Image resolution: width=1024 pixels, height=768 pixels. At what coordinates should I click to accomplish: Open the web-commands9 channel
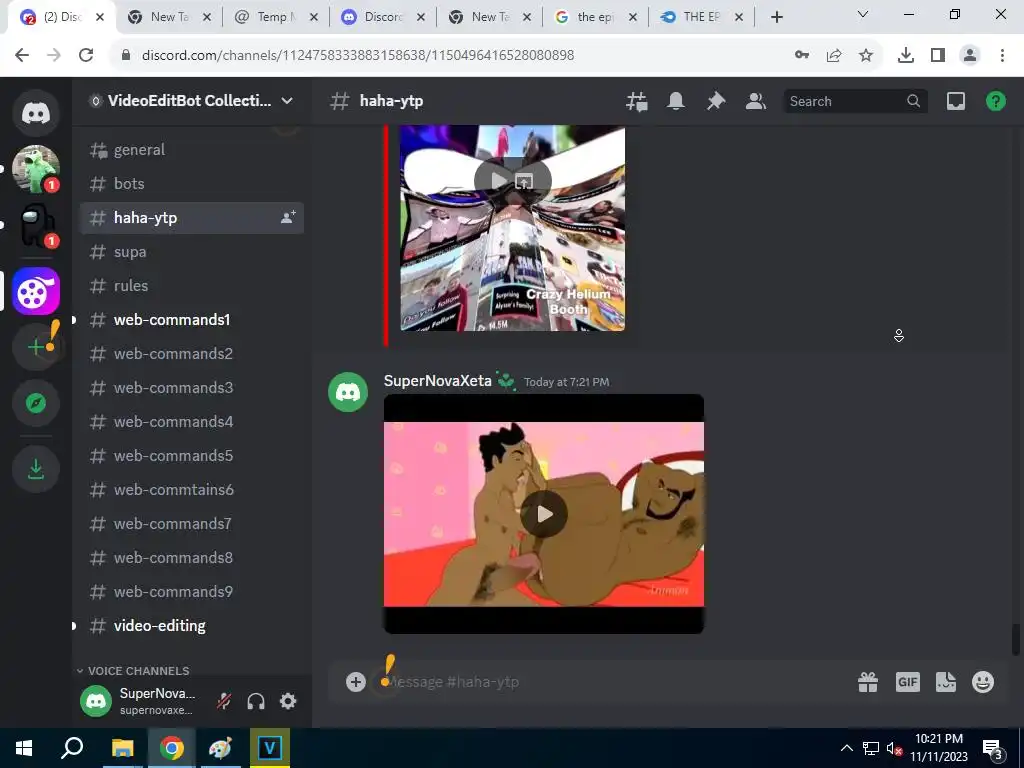click(x=191, y=591)
